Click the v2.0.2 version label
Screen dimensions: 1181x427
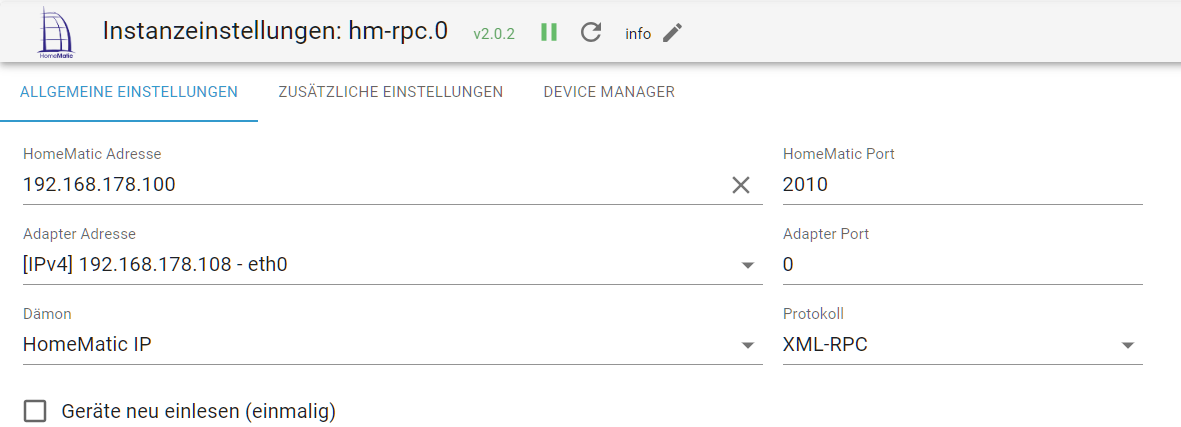coord(494,34)
